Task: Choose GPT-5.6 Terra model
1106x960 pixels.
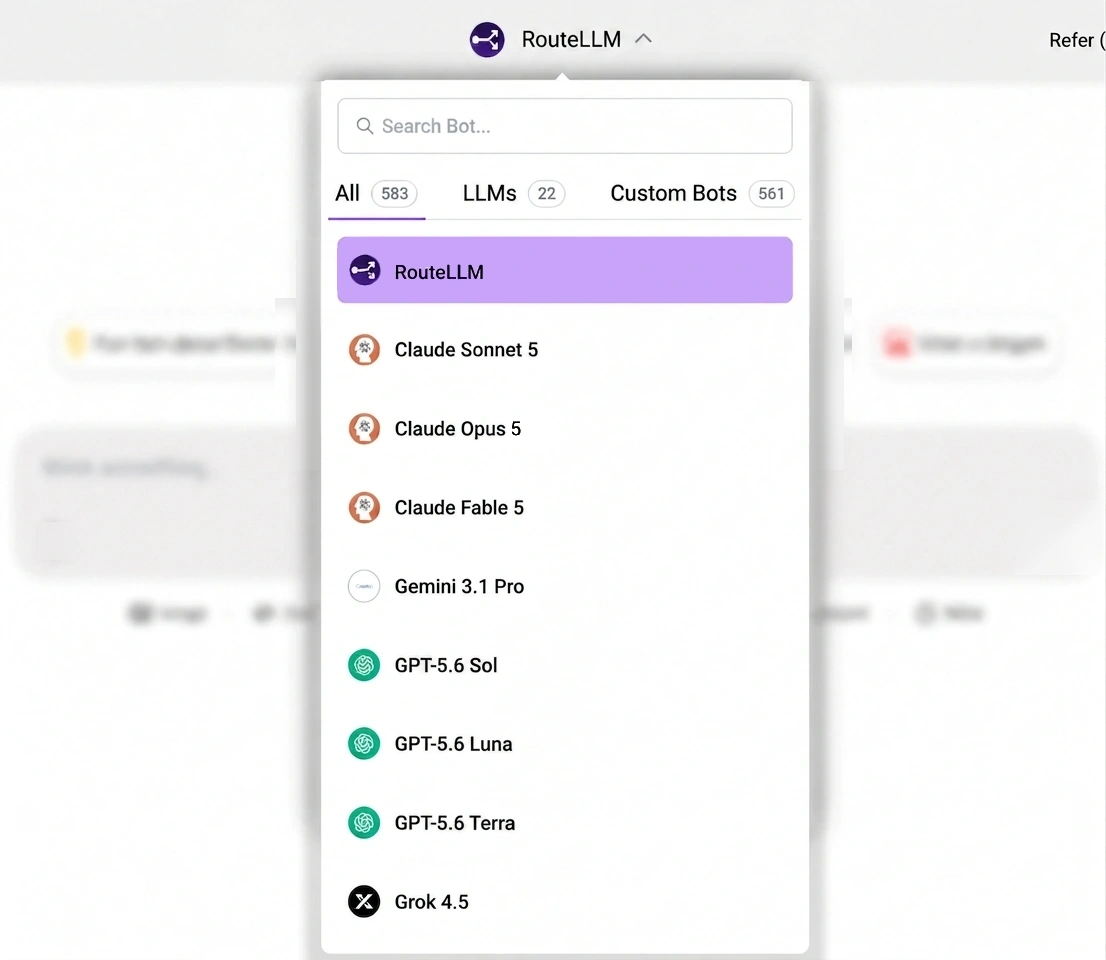Action: (564, 823)
